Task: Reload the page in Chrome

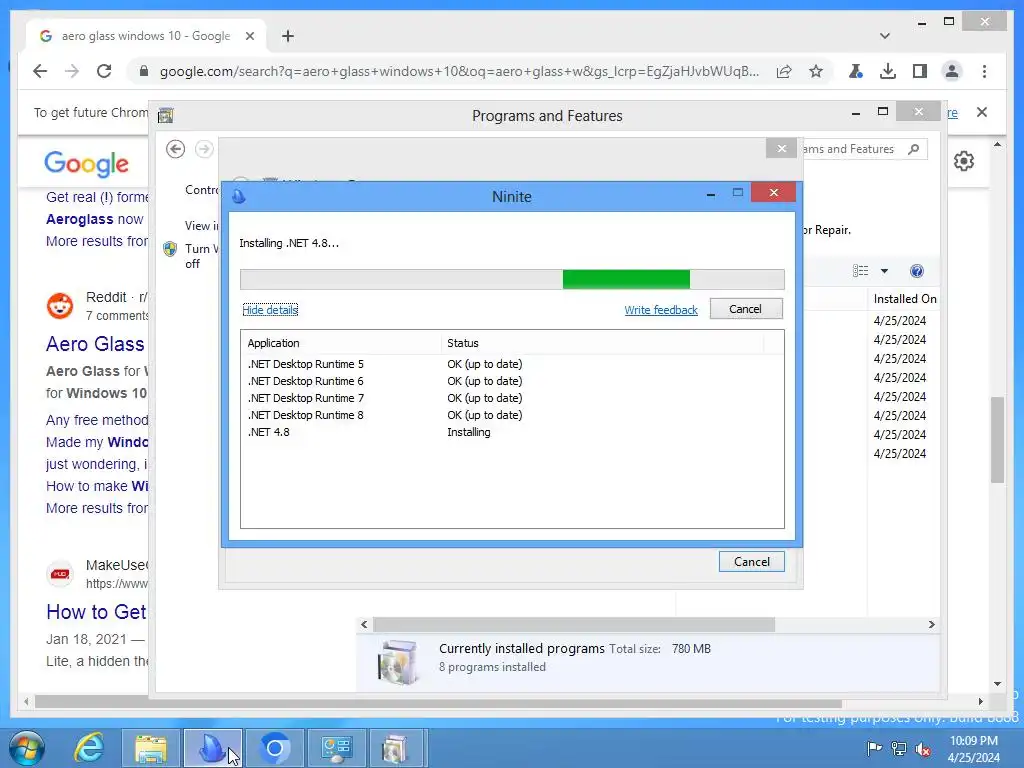Action: [x=104, y=71]
